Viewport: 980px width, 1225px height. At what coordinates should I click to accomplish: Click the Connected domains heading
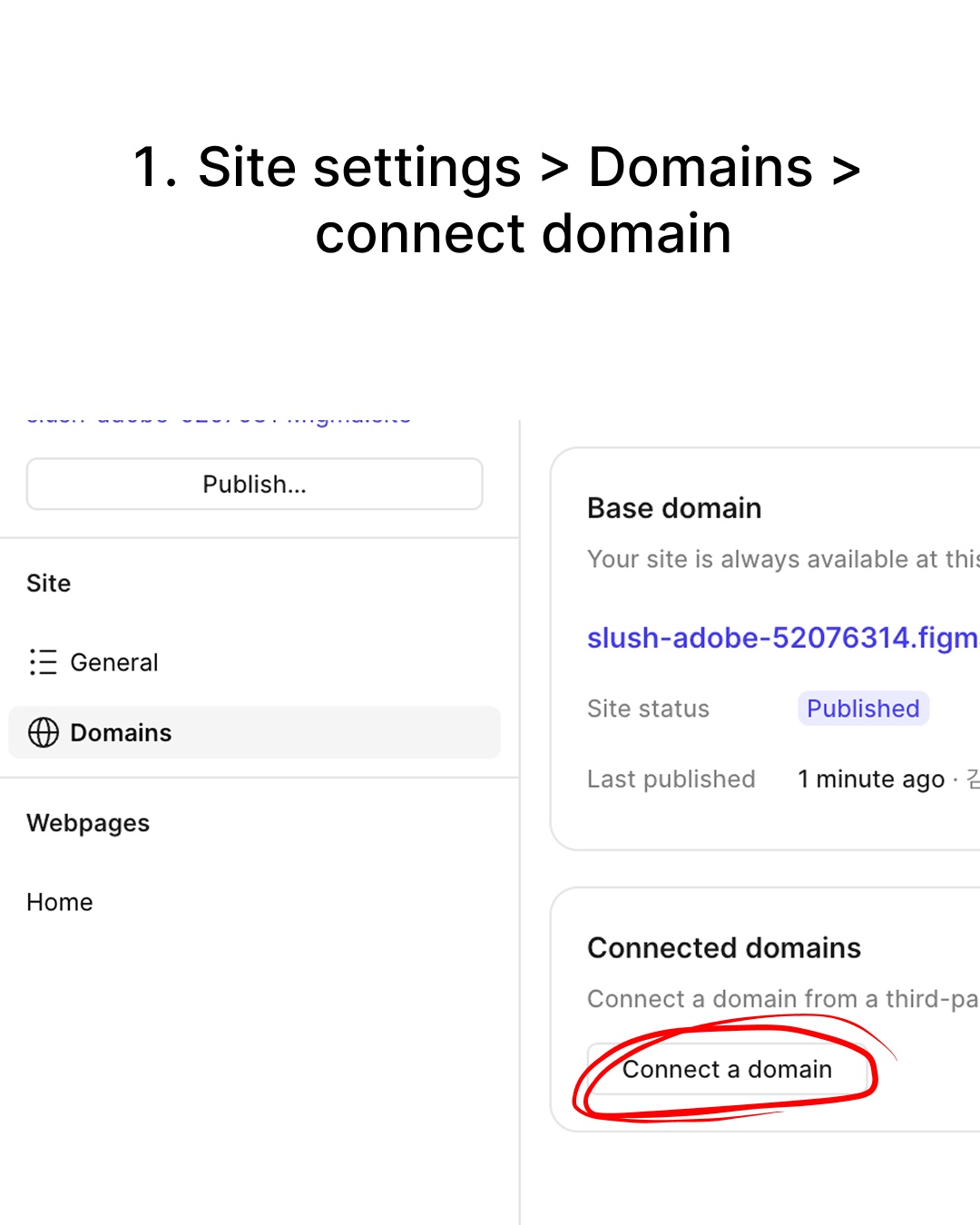(724, 948)
